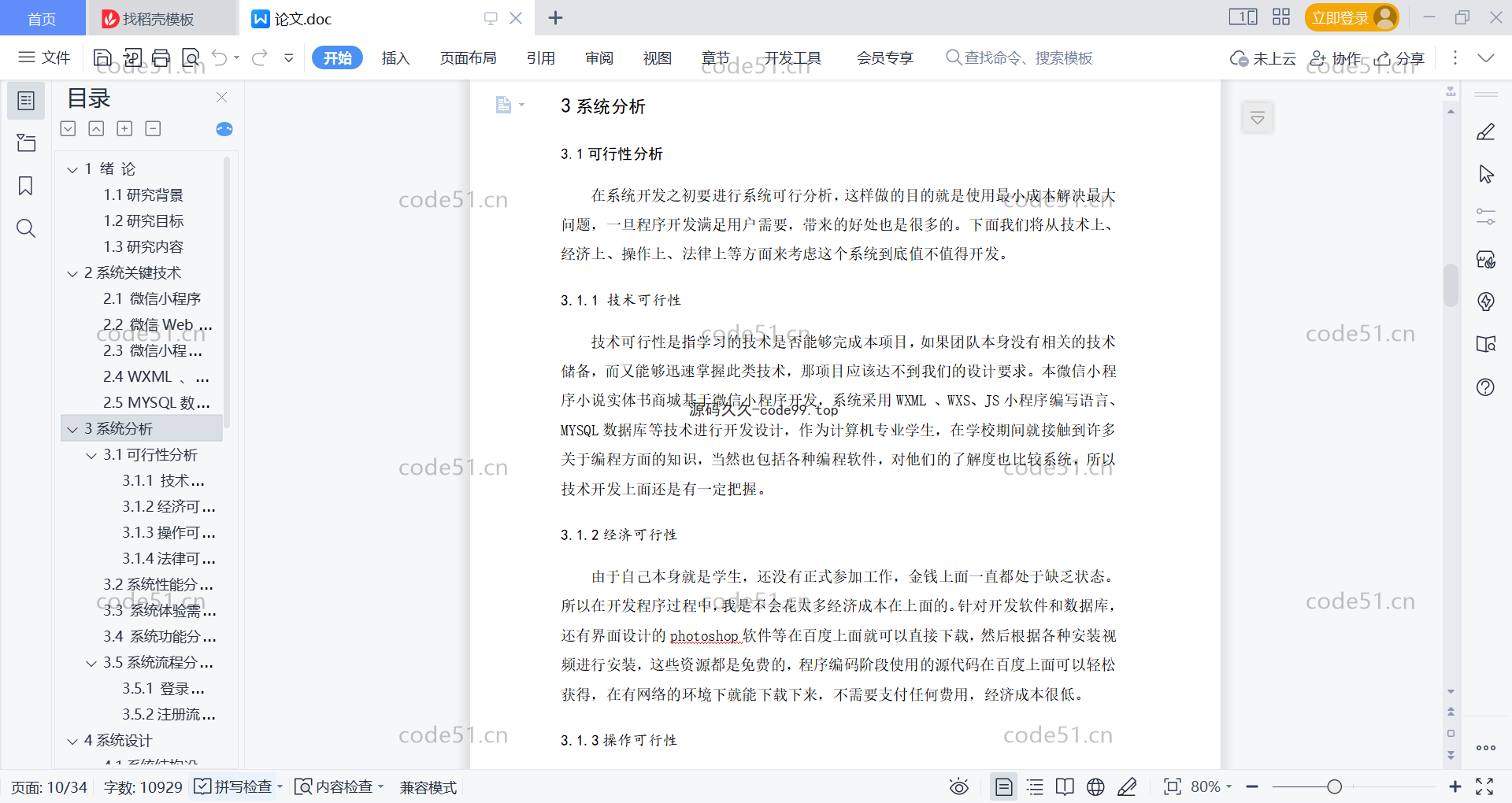
Task: Click the print preview icon
Action: click(x=191, y=57)
